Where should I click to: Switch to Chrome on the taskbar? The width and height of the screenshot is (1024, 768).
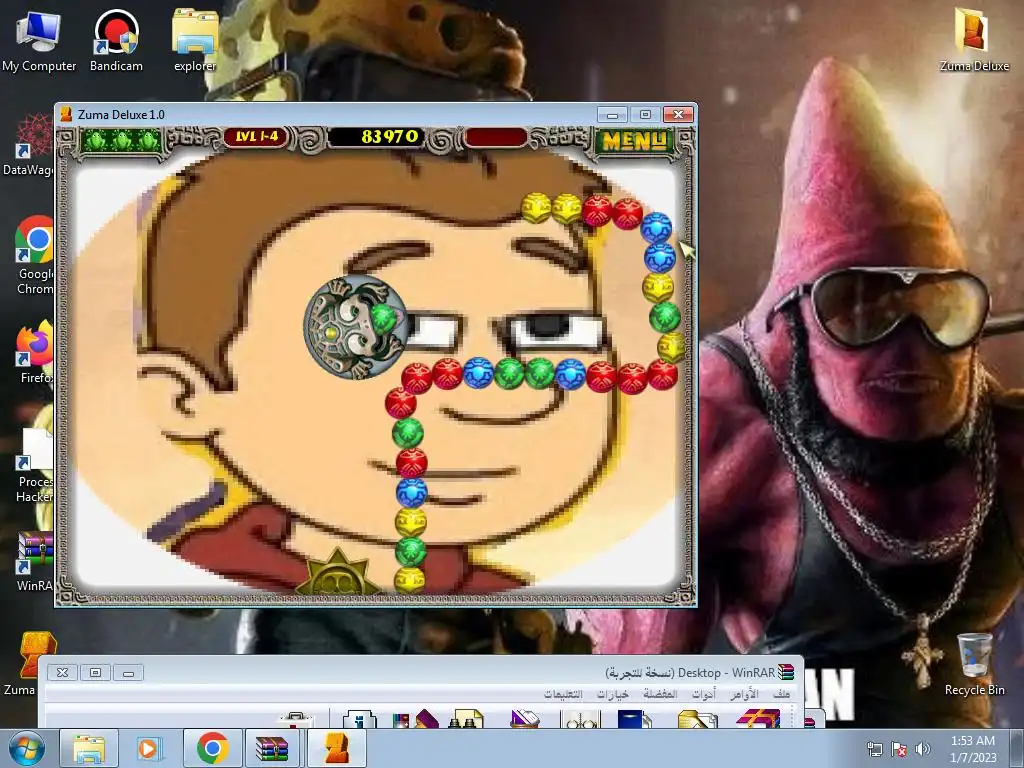click(x=212, y=748)
